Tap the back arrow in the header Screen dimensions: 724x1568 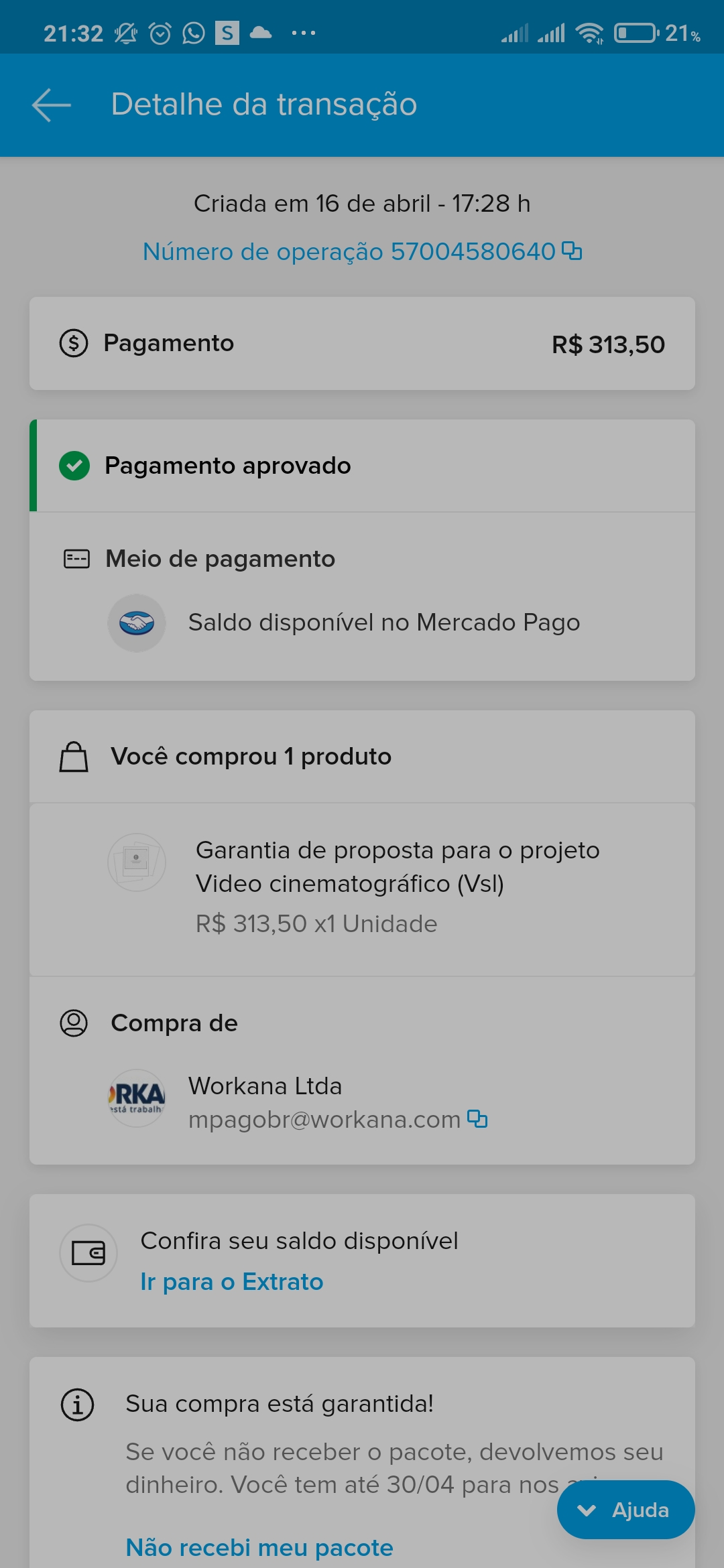(x=51, y=105)
